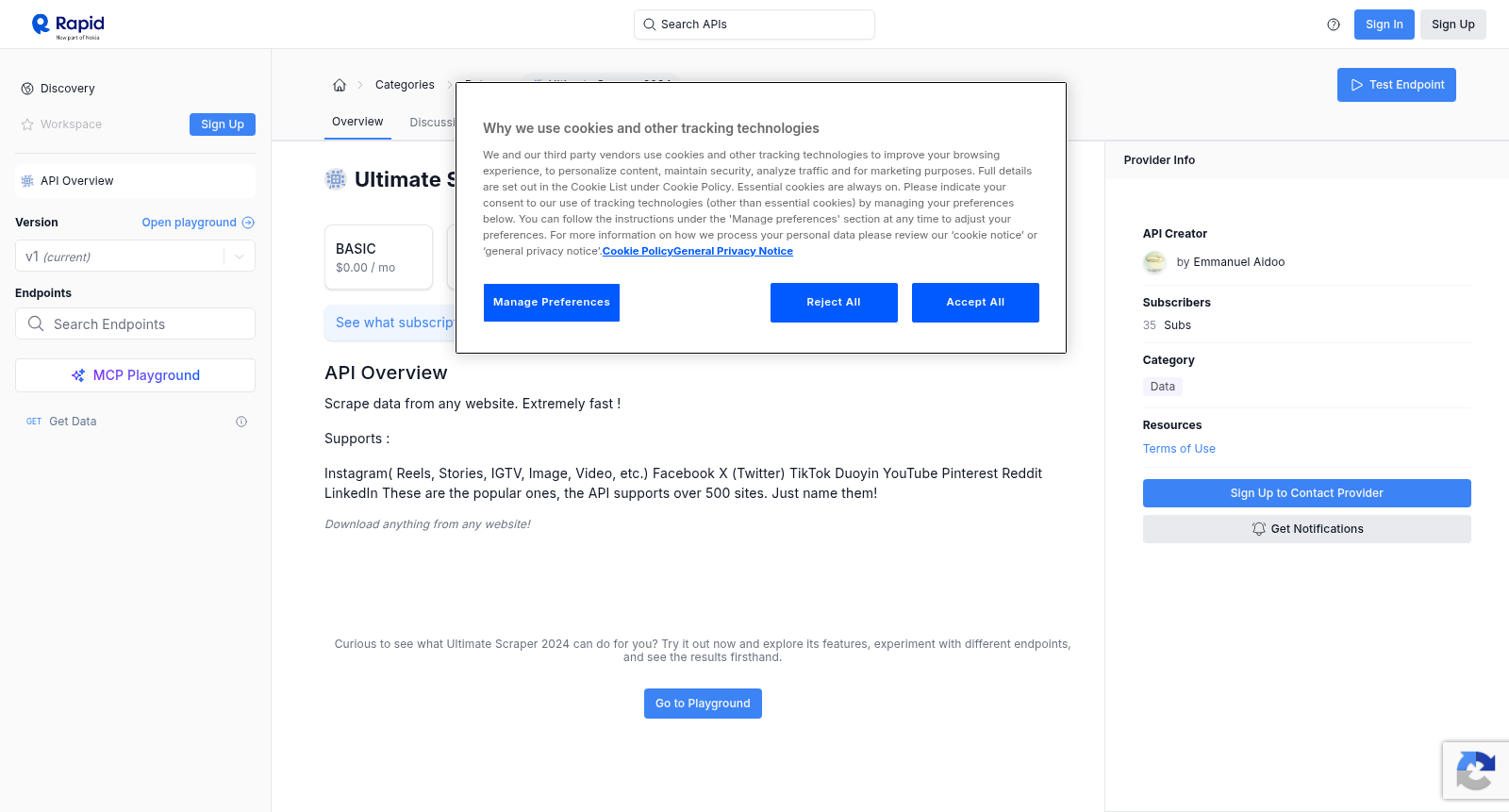Open Categories in the breadcrumb
Viewport: 1509px width, 812px height.
(x=405, y=85)
